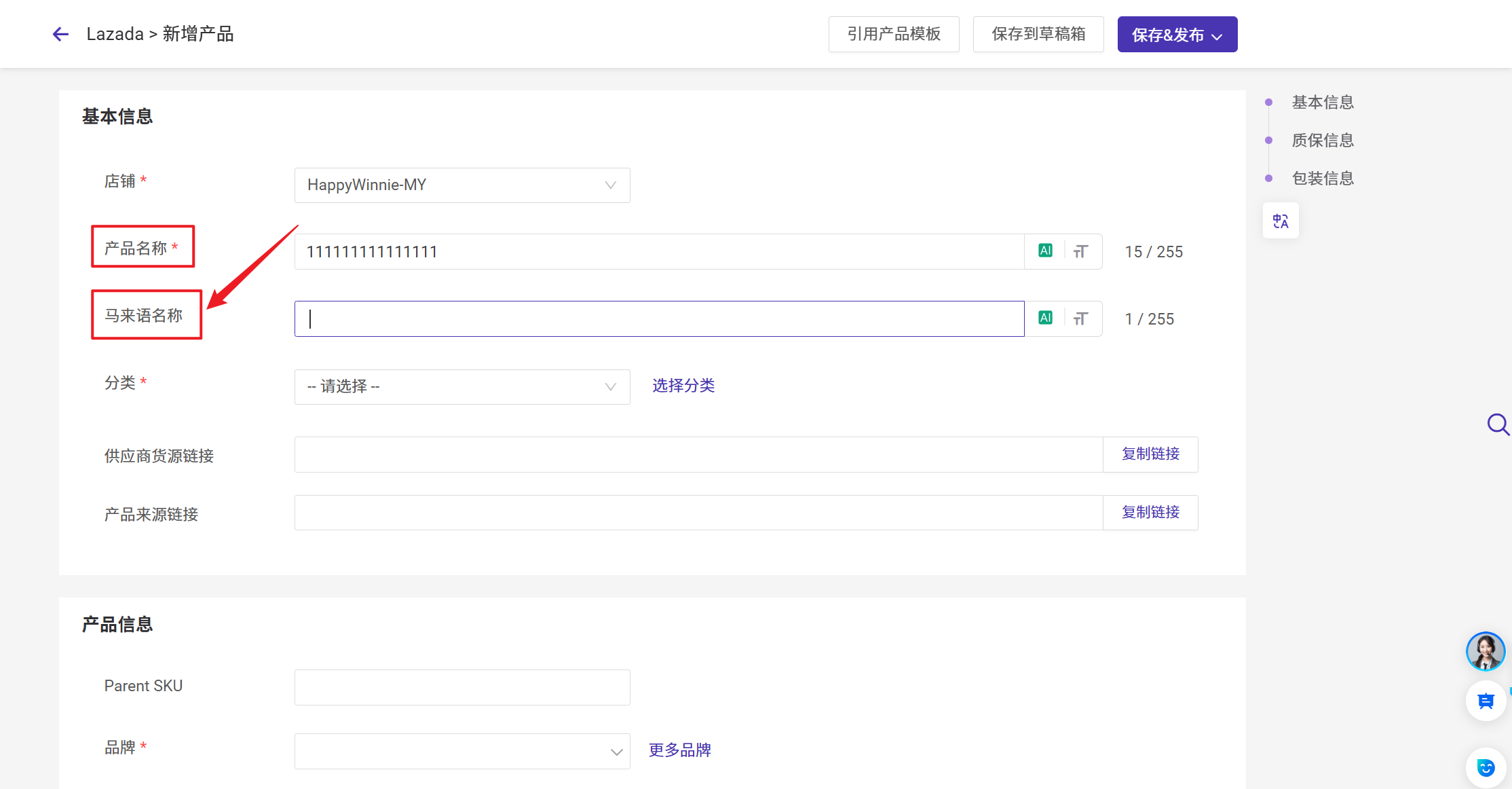Image resolution: width=1512 pixels, height=789 pixels.
Task: Click 复制链接 for 供应商货源链接
Action: click(1150, 454)
